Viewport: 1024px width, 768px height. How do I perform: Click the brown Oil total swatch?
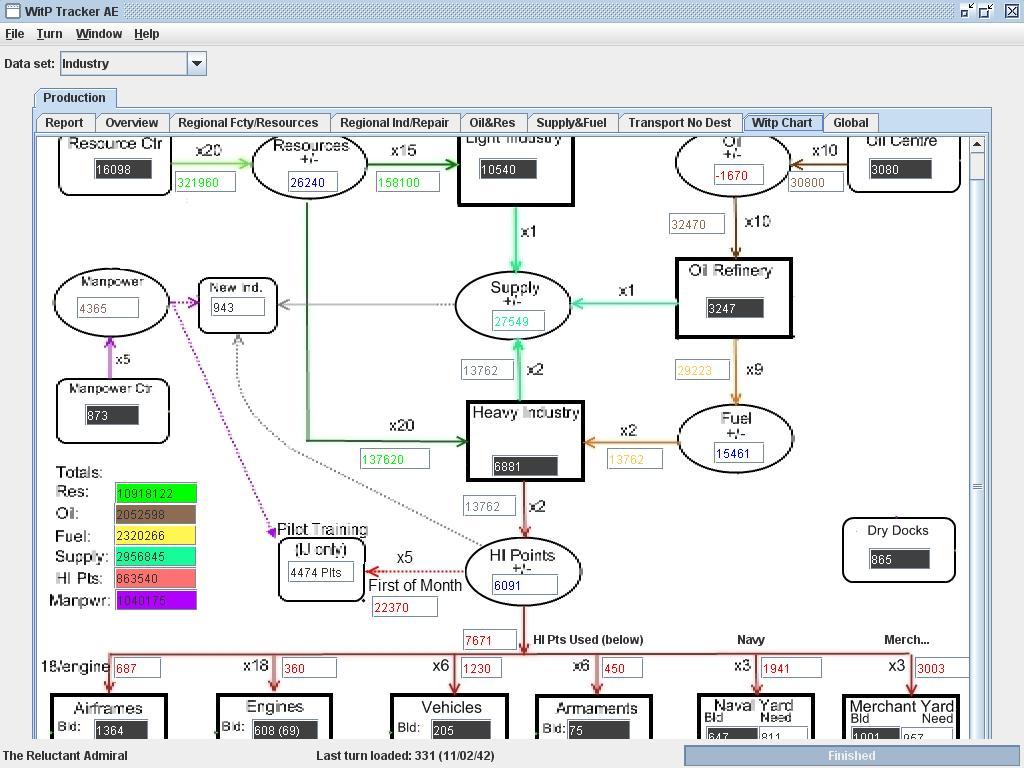click(156, 515)
